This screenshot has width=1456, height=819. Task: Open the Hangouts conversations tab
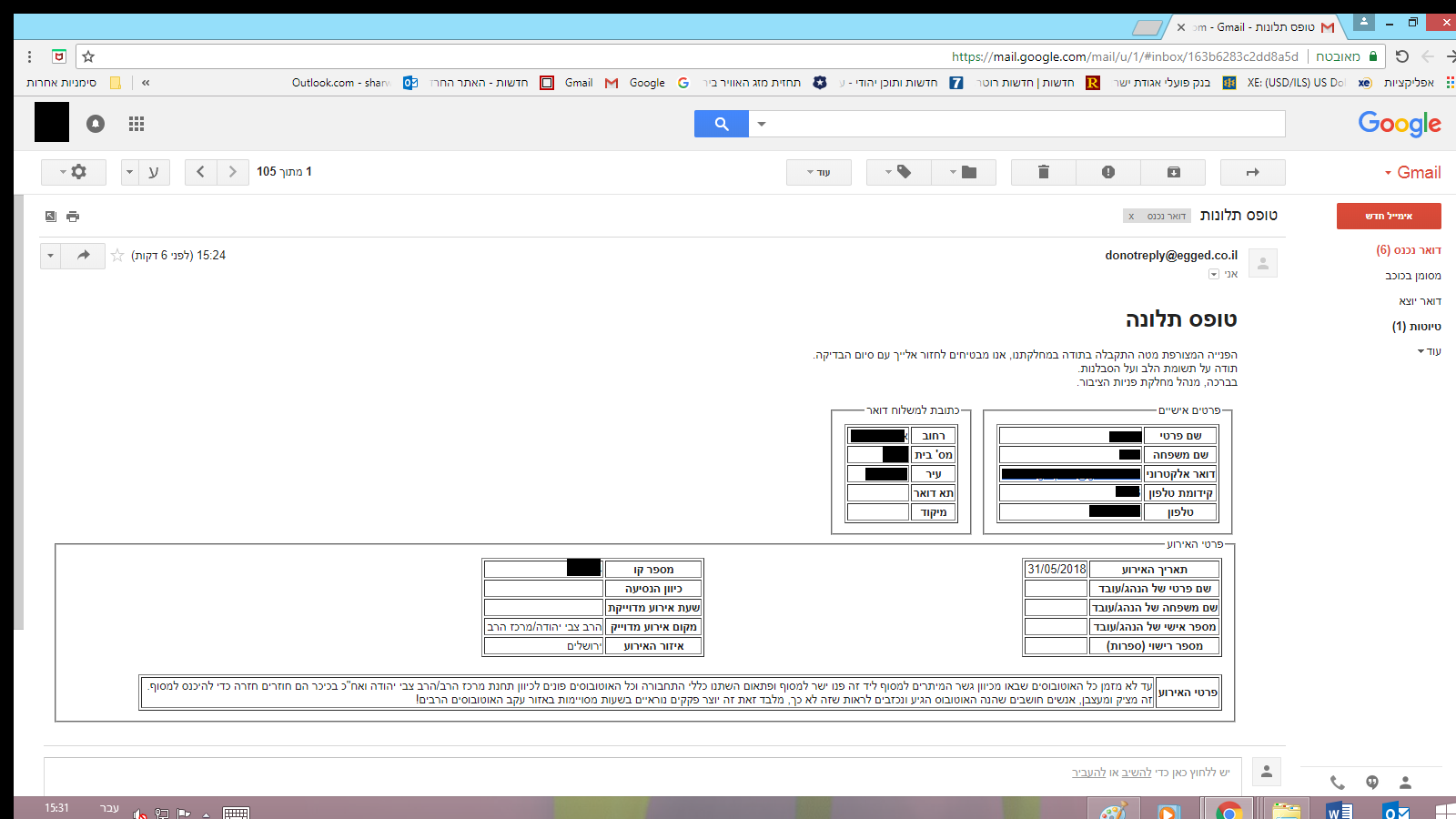[x=1372, y=783]
